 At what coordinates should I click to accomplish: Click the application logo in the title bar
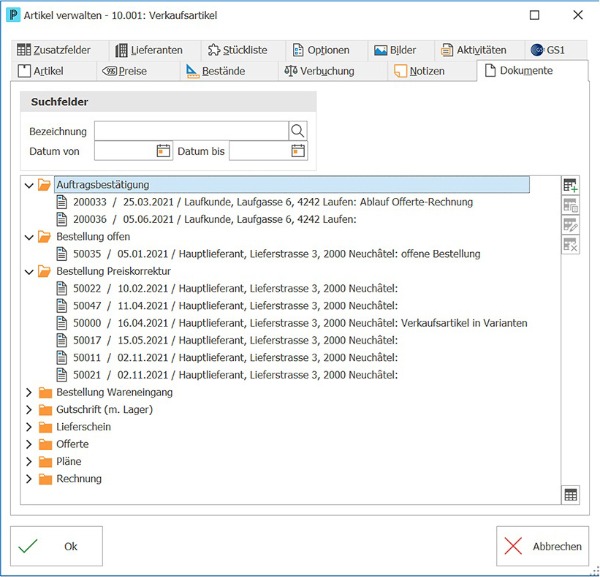(x=13, y=15)
